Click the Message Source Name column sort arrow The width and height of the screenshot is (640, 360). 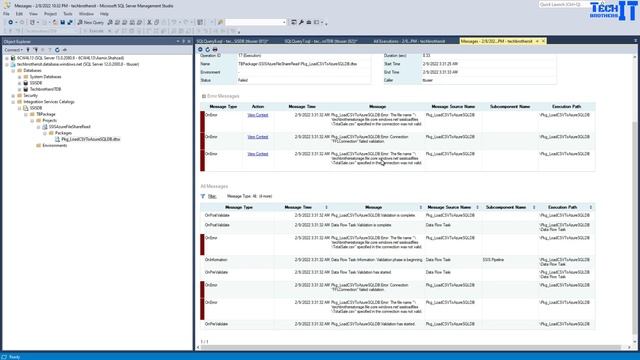click(x=477, y=207)
